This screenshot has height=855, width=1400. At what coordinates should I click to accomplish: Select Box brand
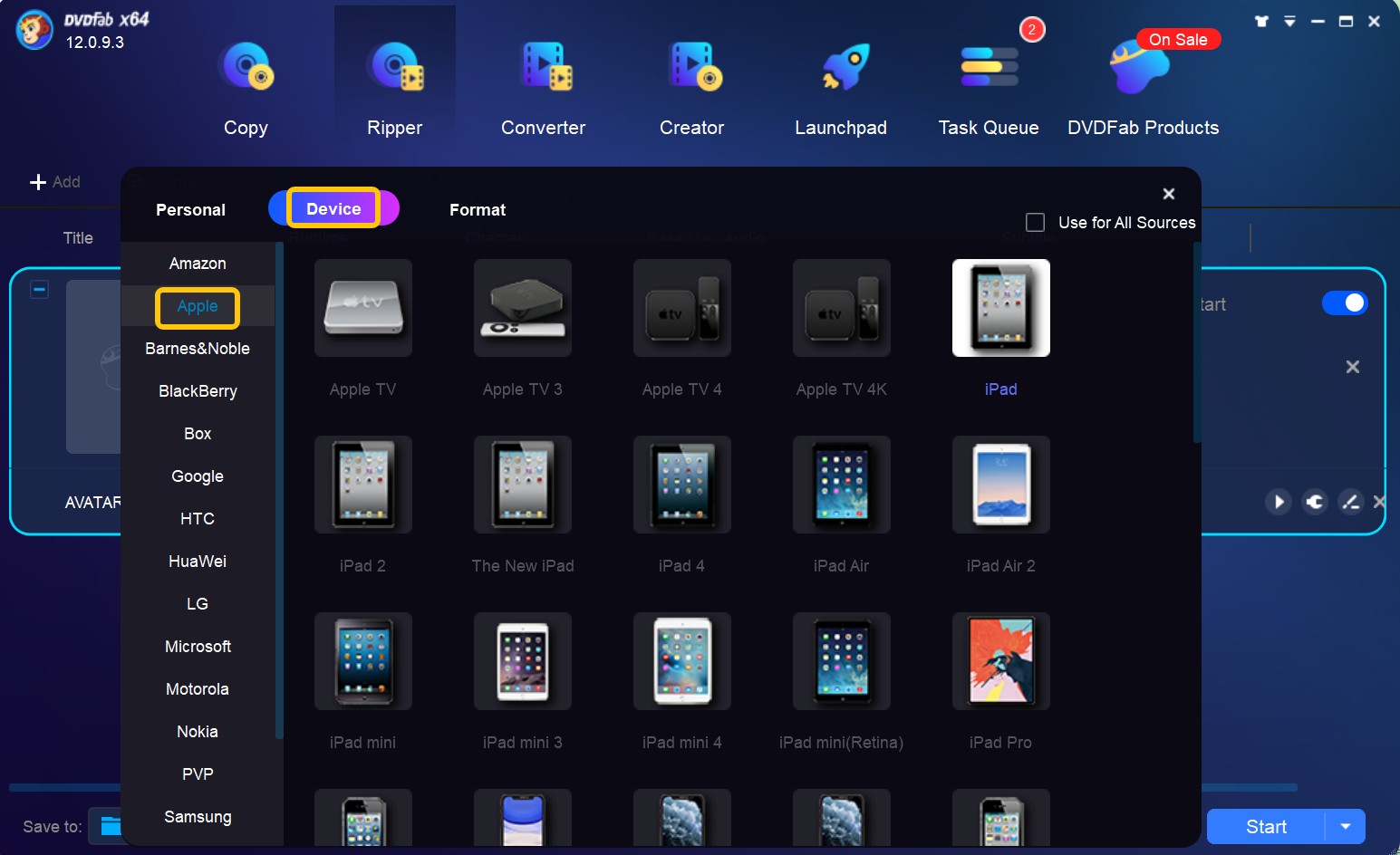[x=198, y=434]
